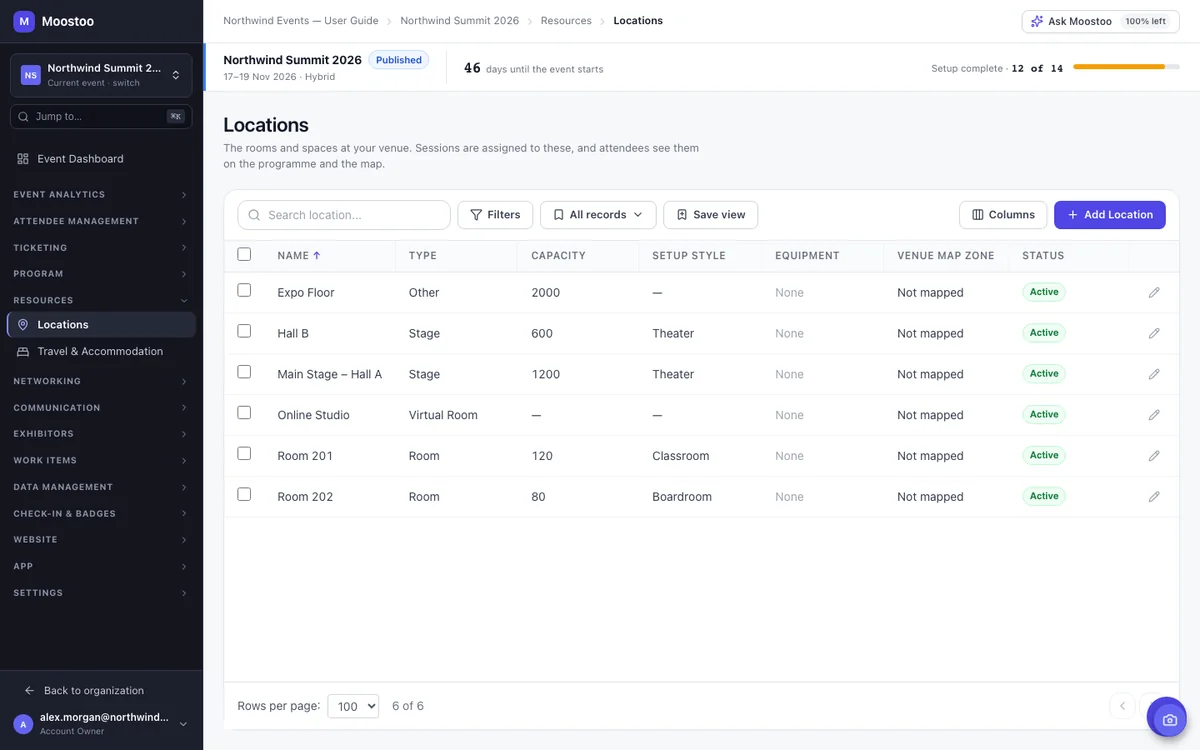
Task: Open the All records dropdown
Action: point(598,215)
